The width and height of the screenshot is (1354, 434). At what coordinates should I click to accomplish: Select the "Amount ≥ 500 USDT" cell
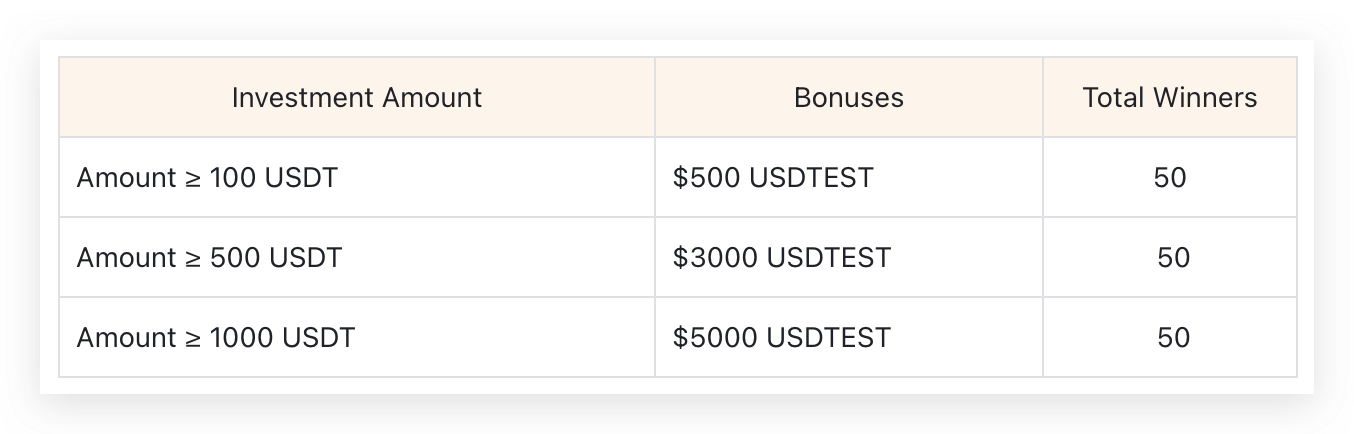[209, 258]
